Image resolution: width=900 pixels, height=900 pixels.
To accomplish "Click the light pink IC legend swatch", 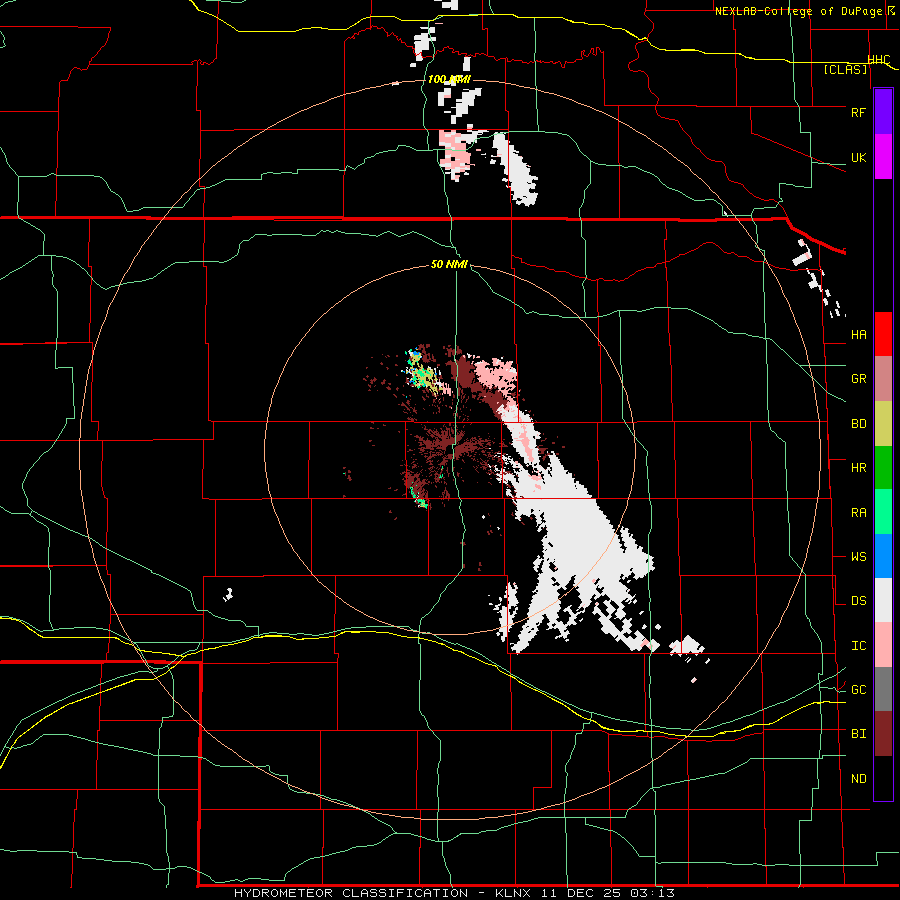I will [x=883, y=645].
